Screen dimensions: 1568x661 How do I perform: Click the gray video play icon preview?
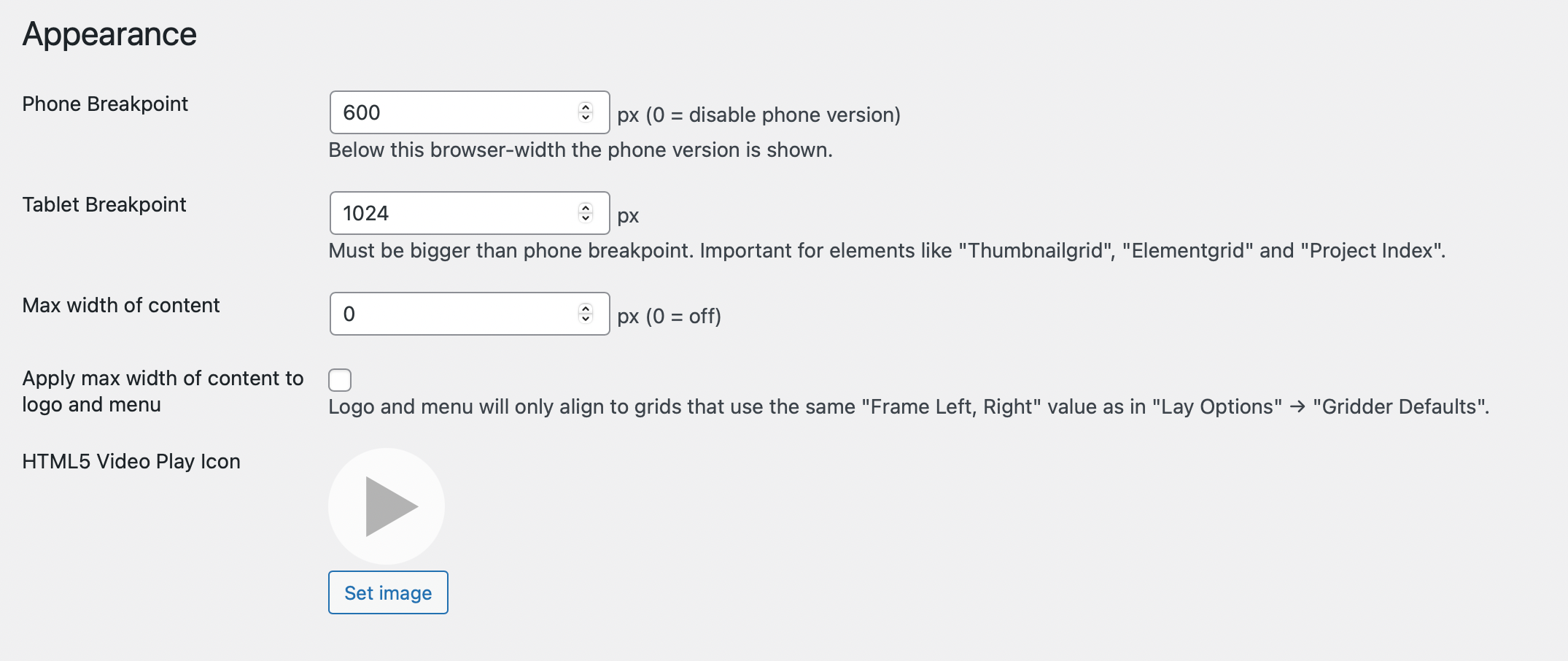(x=387, y=506)
